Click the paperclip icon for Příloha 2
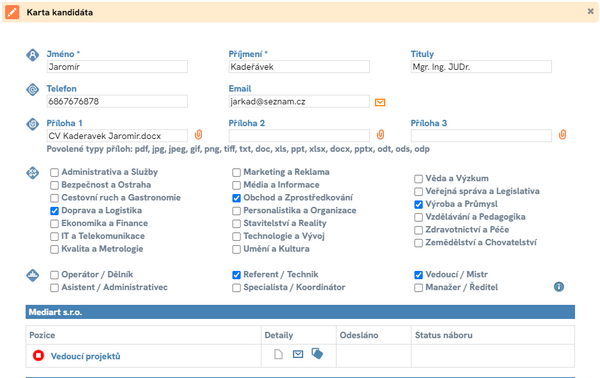This screenshot has height=378, width=600. click(x=380, y=135)
